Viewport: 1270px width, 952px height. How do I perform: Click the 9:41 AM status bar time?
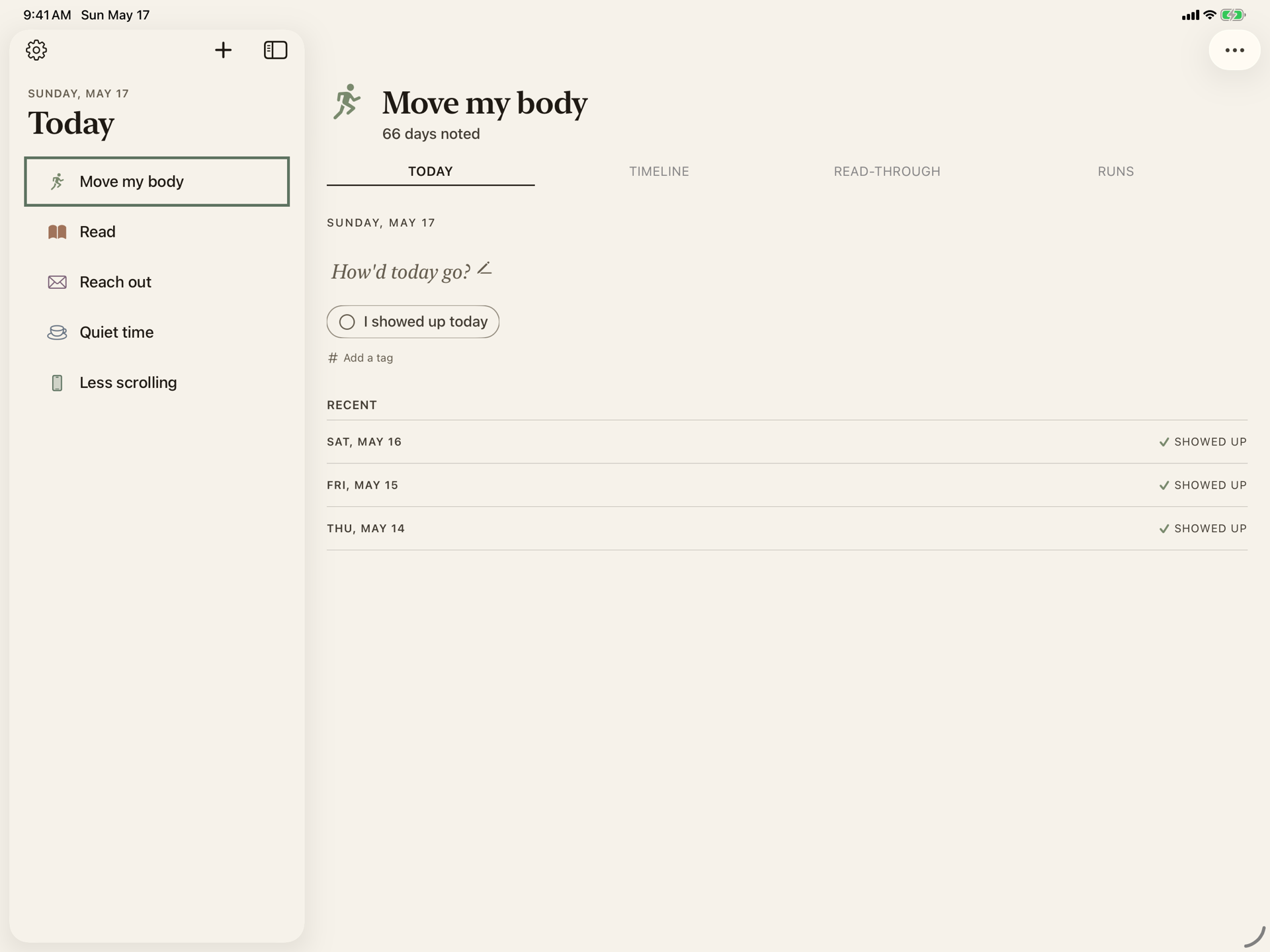(x=47, y=15)
